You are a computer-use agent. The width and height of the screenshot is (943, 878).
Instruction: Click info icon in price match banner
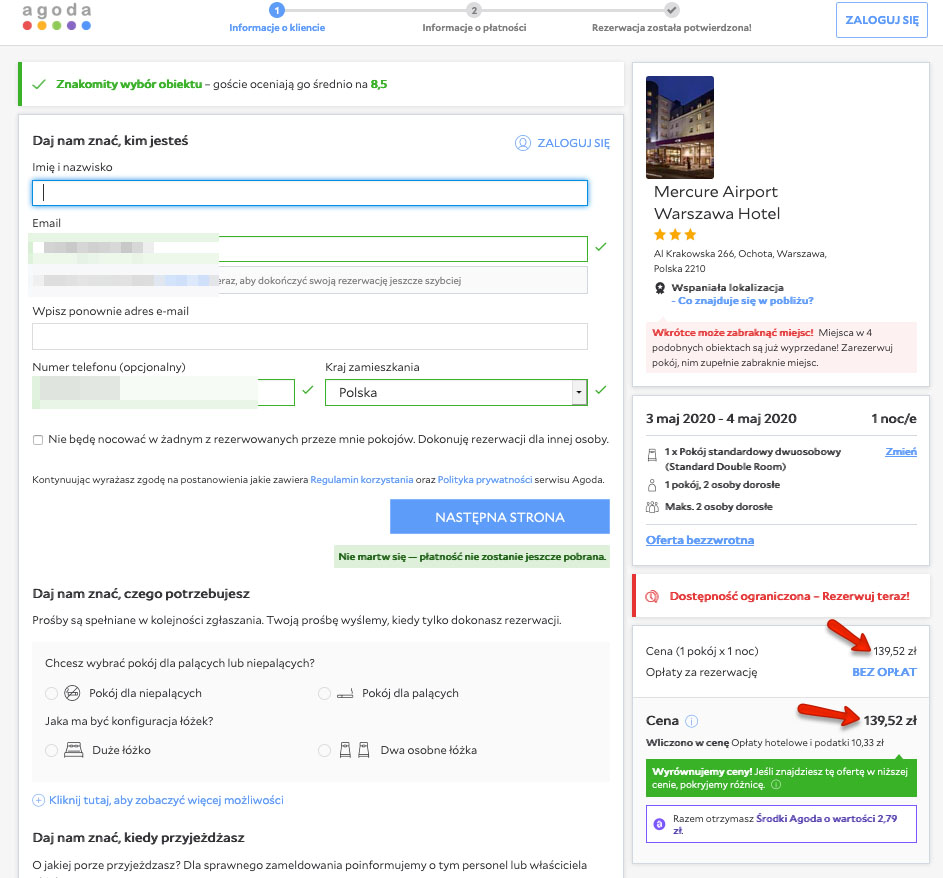click(776, 785)
